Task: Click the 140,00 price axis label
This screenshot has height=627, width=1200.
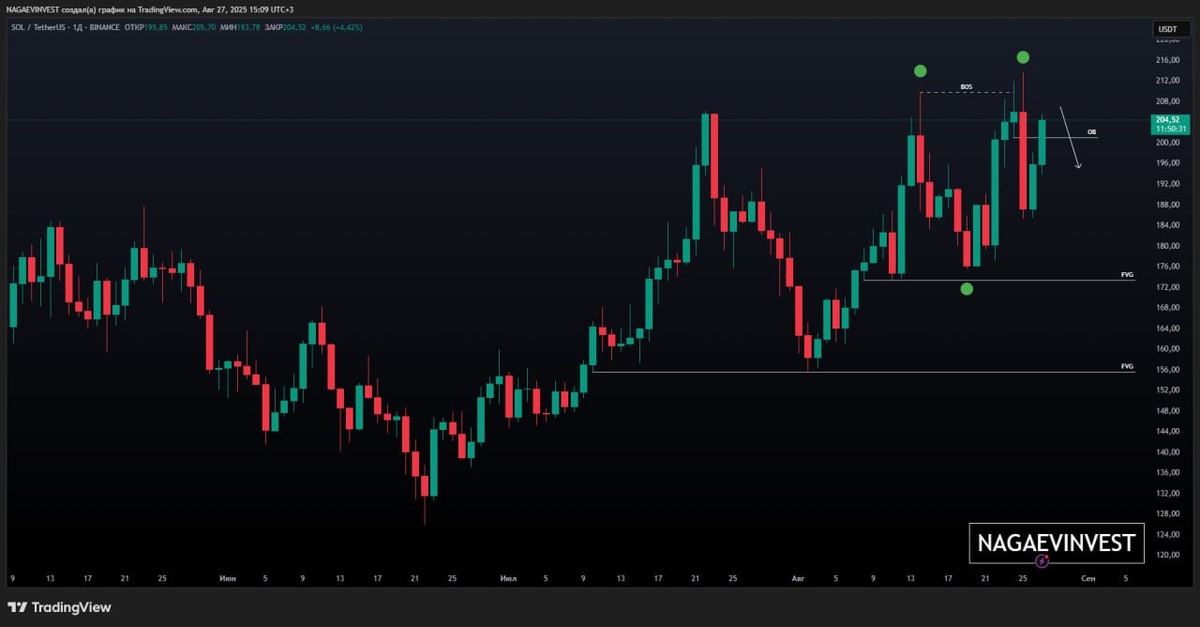Action: tap(1166, 451)
